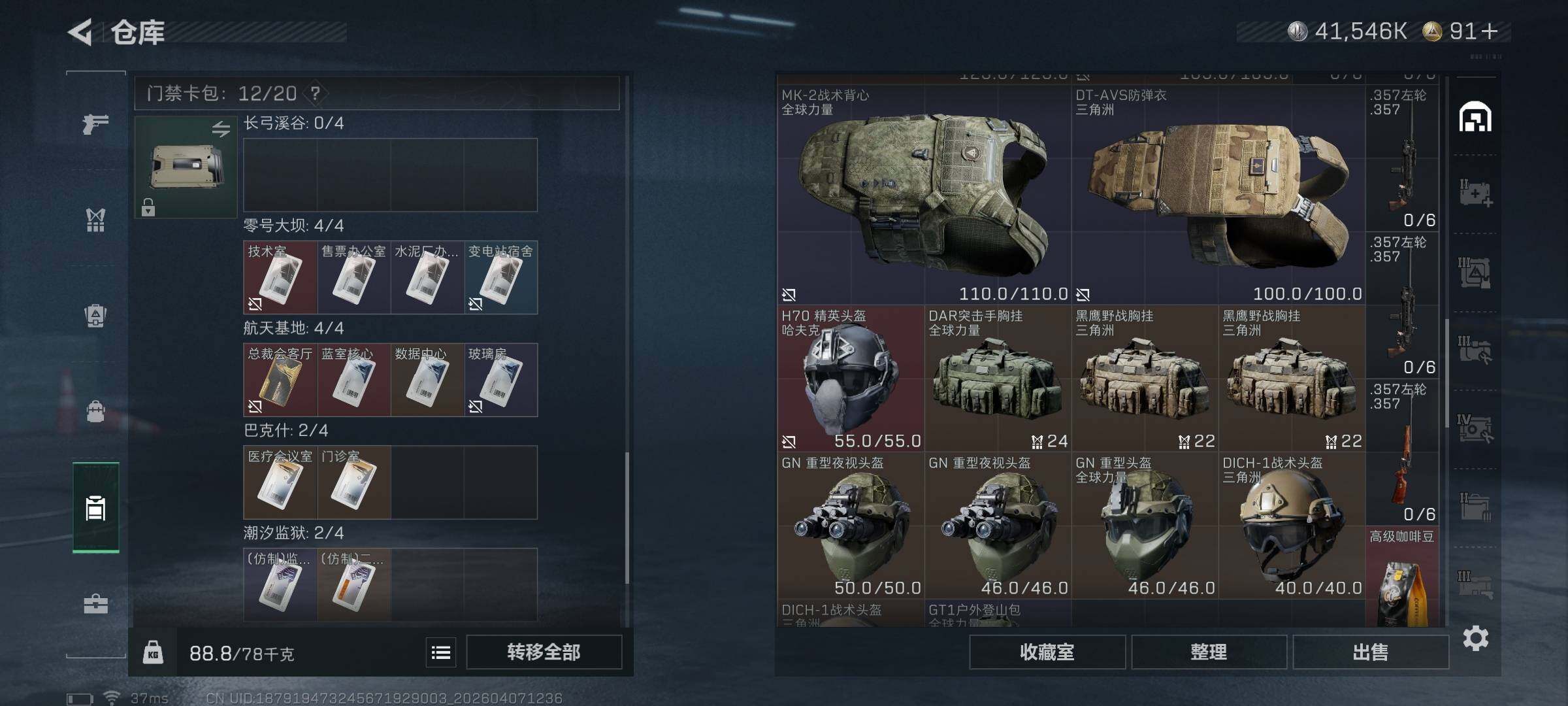Toggle the swap arrows on the card case

(221, 129)
